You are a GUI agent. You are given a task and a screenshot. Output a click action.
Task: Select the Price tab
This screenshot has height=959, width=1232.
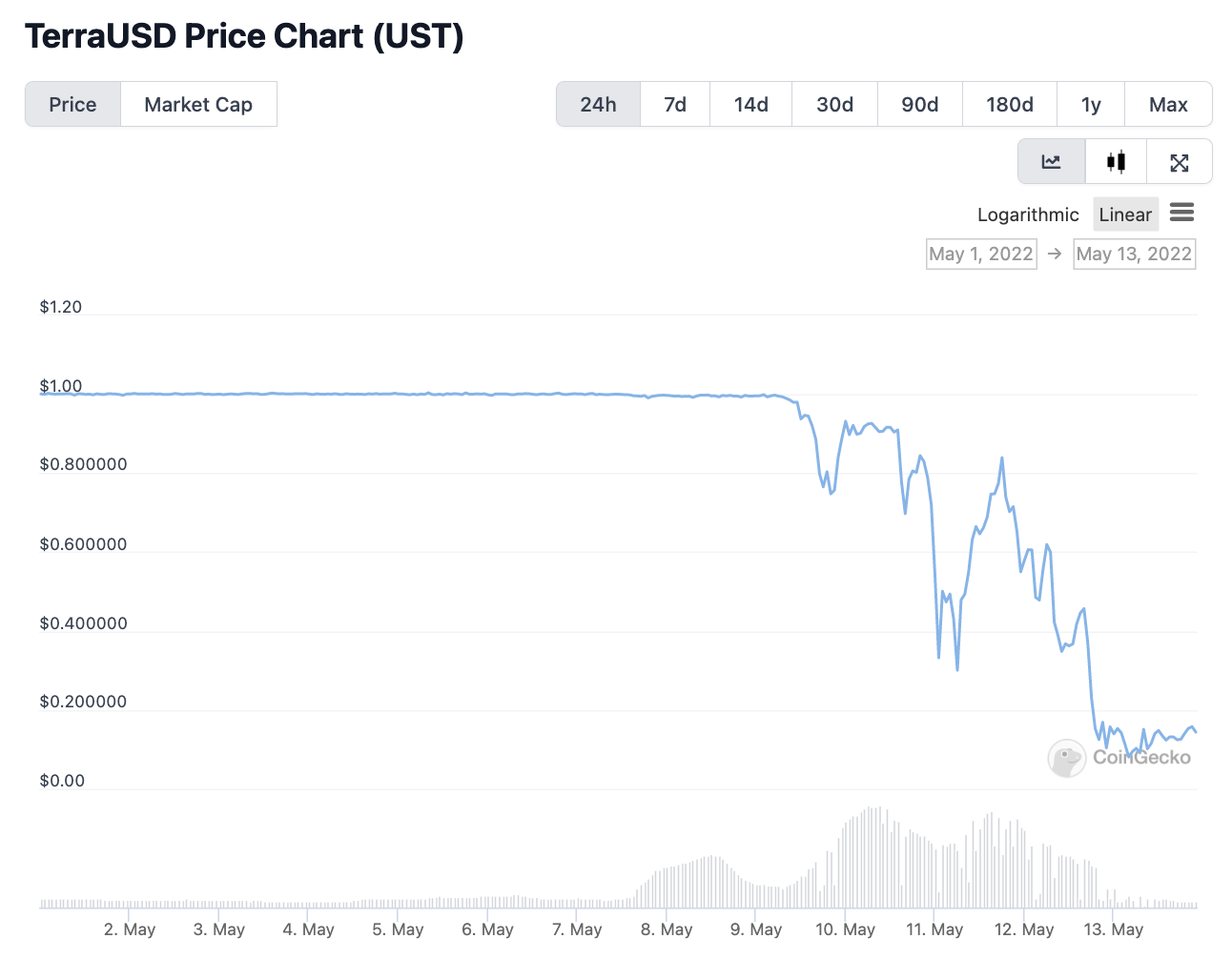tap(72, 104)
